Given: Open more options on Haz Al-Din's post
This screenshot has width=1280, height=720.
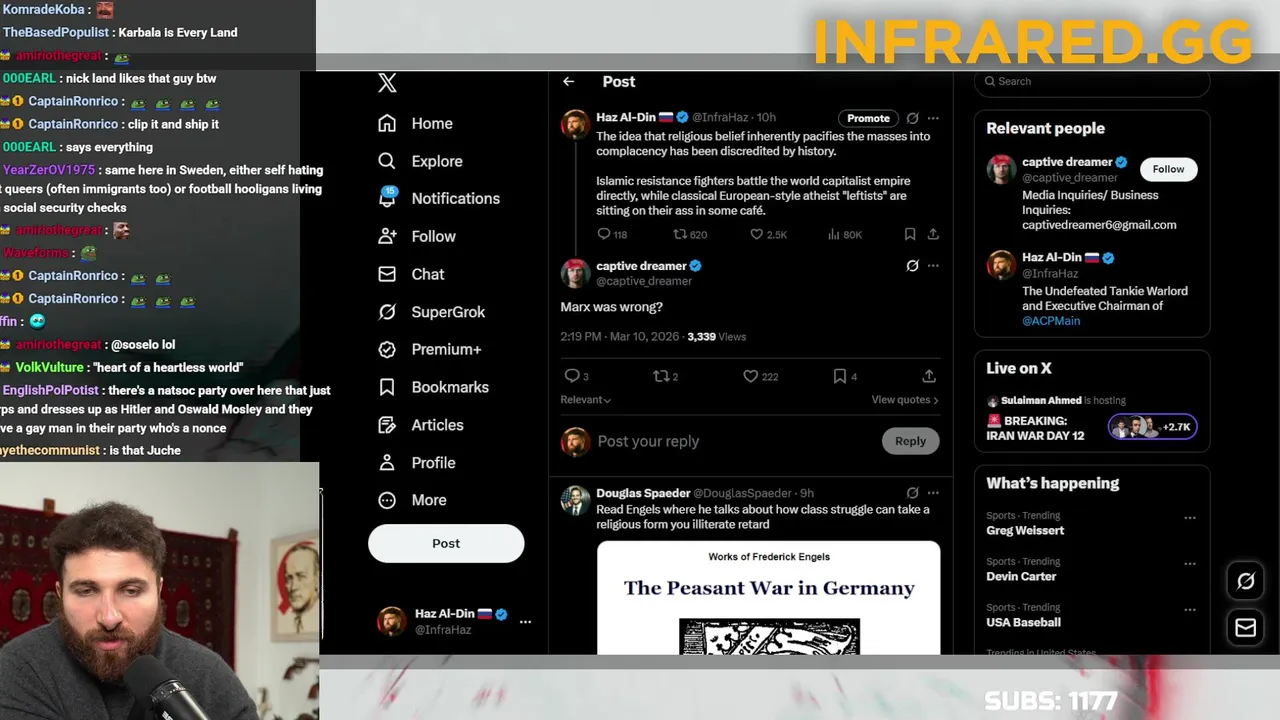Looking at the screenshot, I should 933,118.
